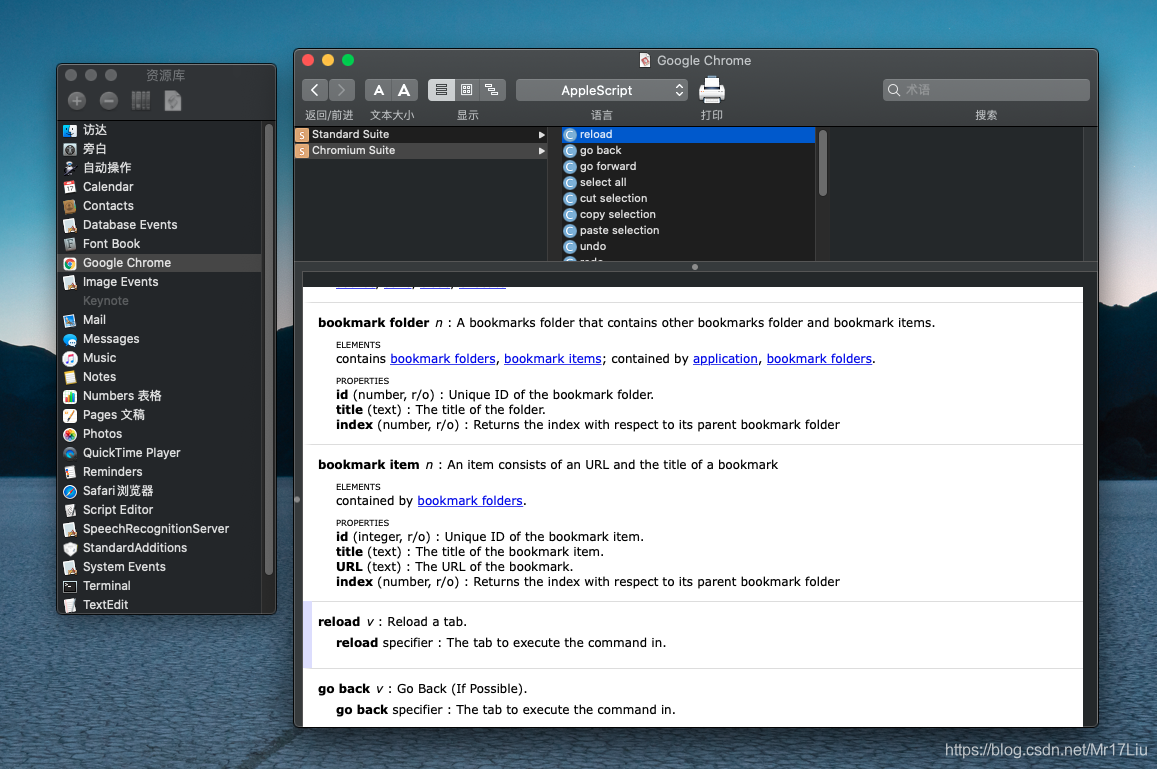Open the bookmark folders link
Viewport: 1157px width, 769px height.
click(443, 359)
